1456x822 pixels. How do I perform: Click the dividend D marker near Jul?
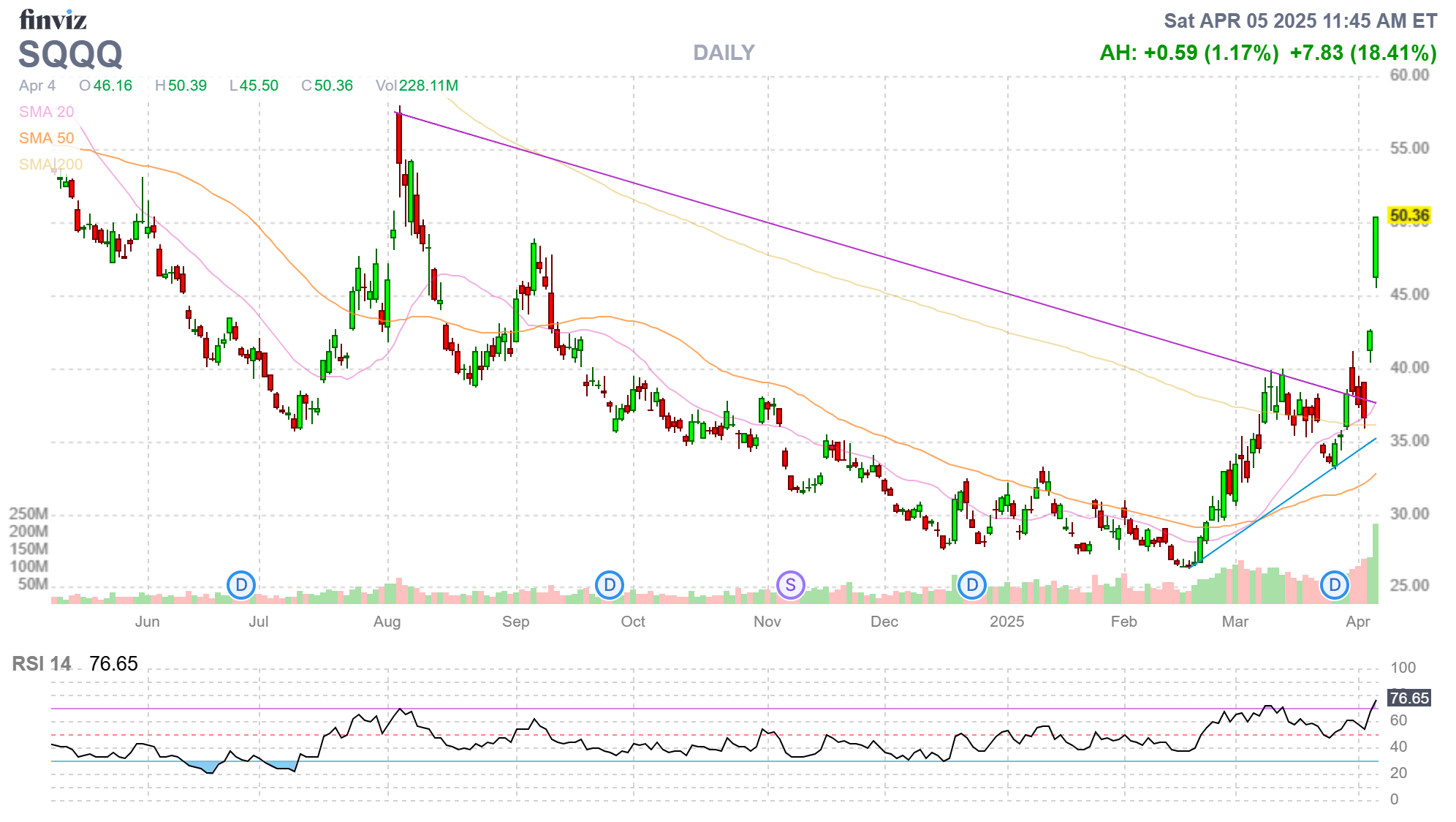[241, 585]
